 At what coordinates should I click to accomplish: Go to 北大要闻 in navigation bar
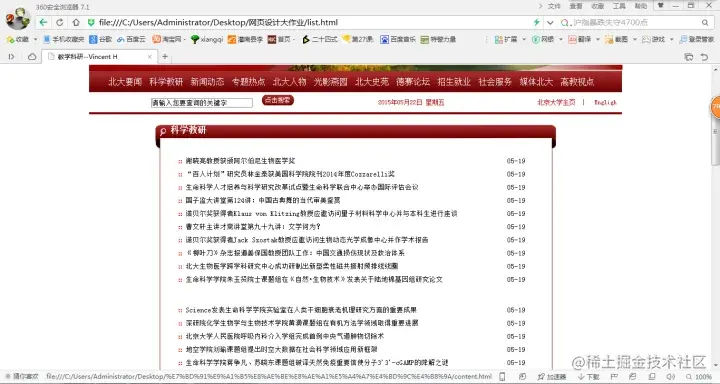coord(125,82)
